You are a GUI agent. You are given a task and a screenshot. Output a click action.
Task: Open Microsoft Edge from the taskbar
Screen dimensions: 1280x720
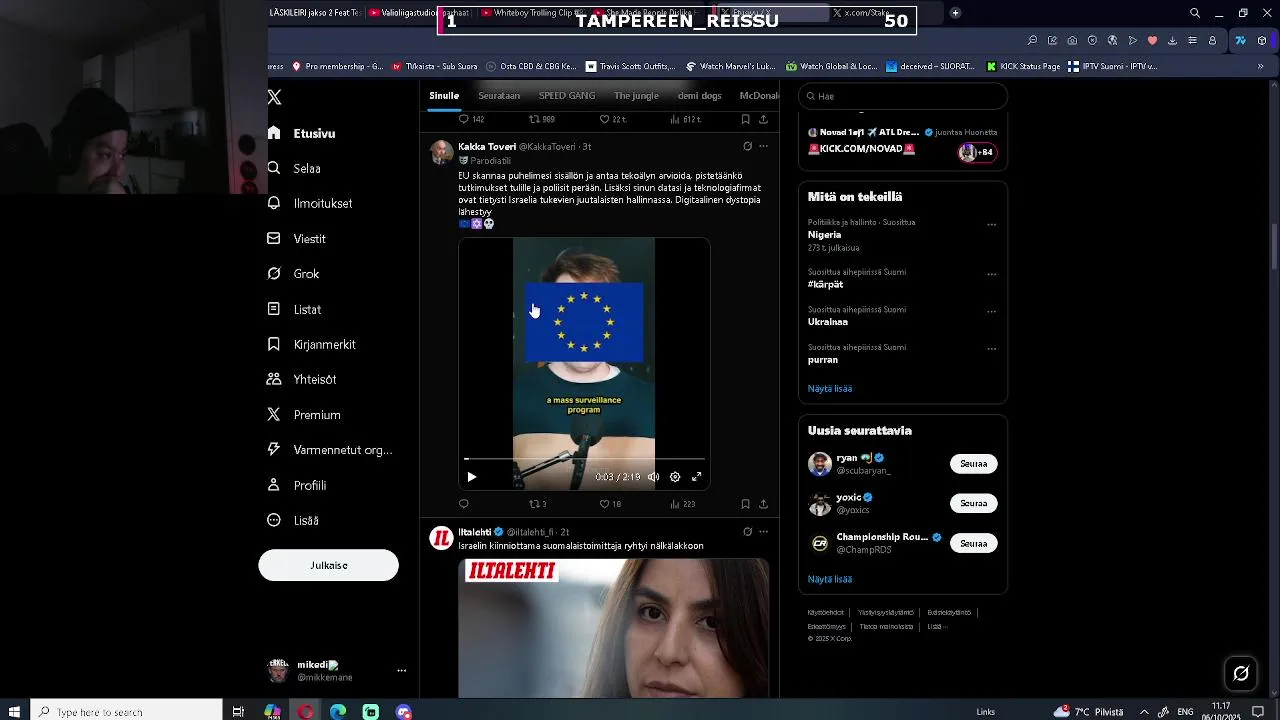pos(338,711)
